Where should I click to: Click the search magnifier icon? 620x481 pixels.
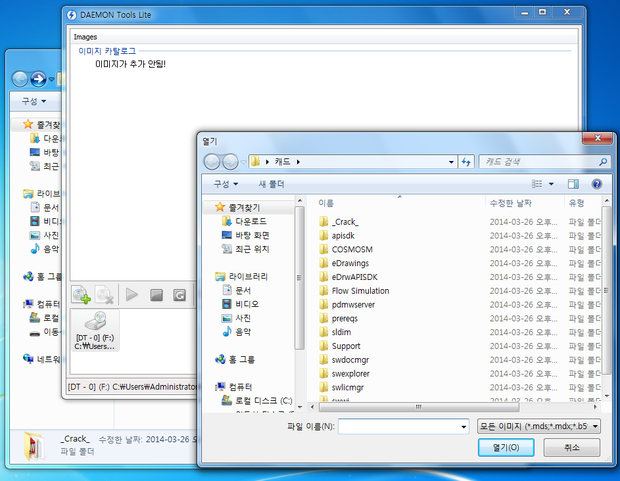click(603, 162)
